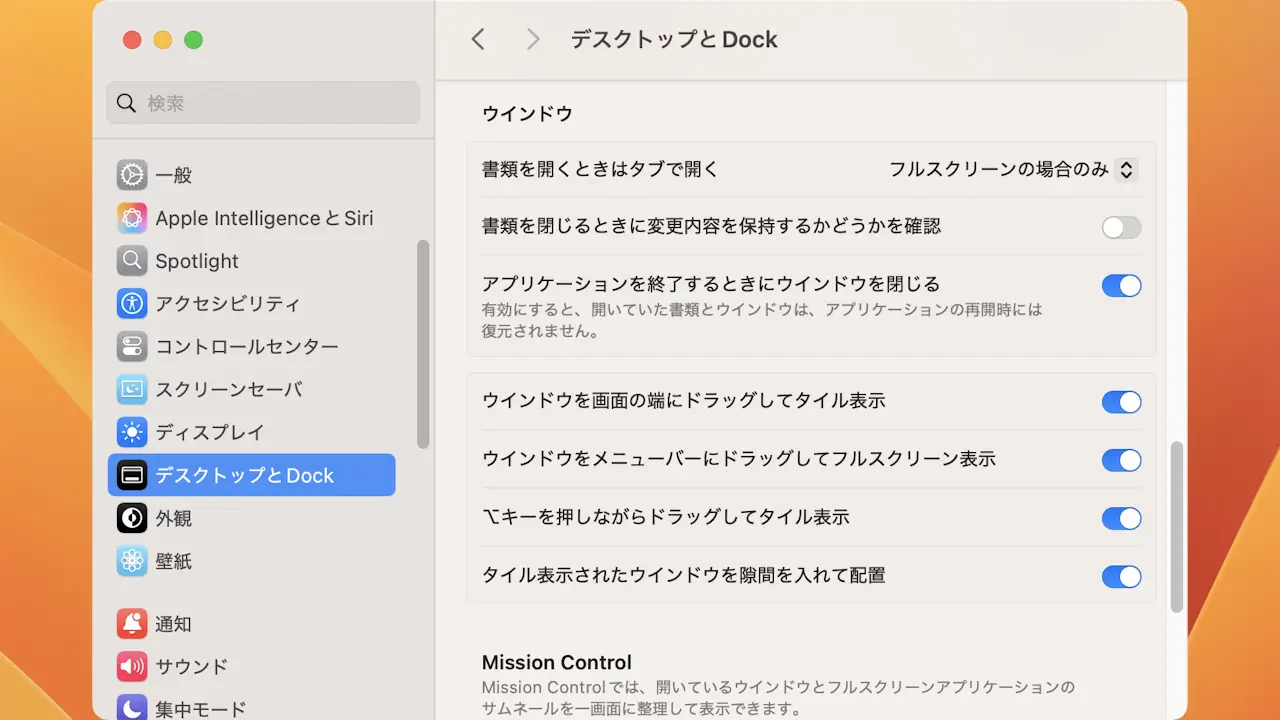Disable アプリケーションを終了するときにウインドウを閉じる toggle
The width and height of the screenshot is (1280, 720).
[x=1121, y=286]
